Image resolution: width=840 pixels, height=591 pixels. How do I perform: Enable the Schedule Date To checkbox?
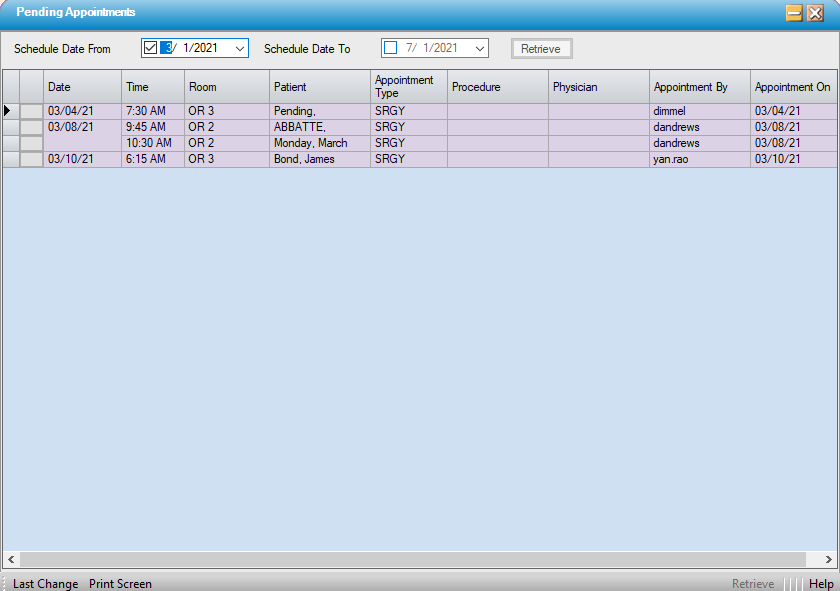click(391, 48)
